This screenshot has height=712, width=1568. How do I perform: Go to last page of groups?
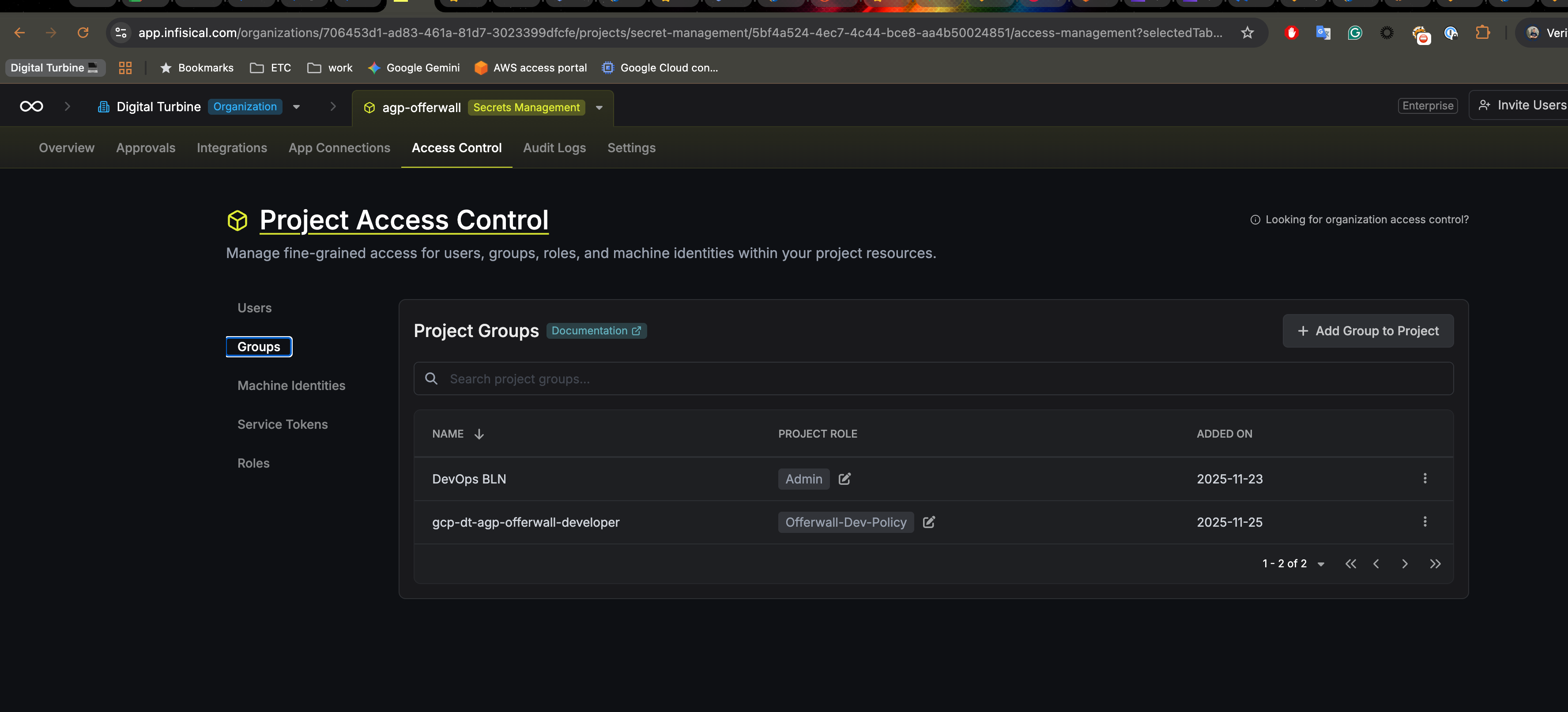point(1435,564)
